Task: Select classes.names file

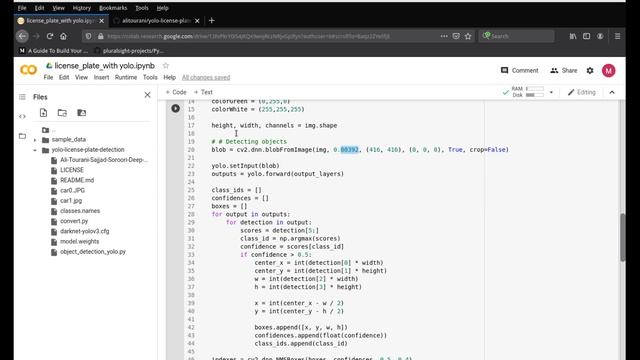Action: (x=80, y=211)
